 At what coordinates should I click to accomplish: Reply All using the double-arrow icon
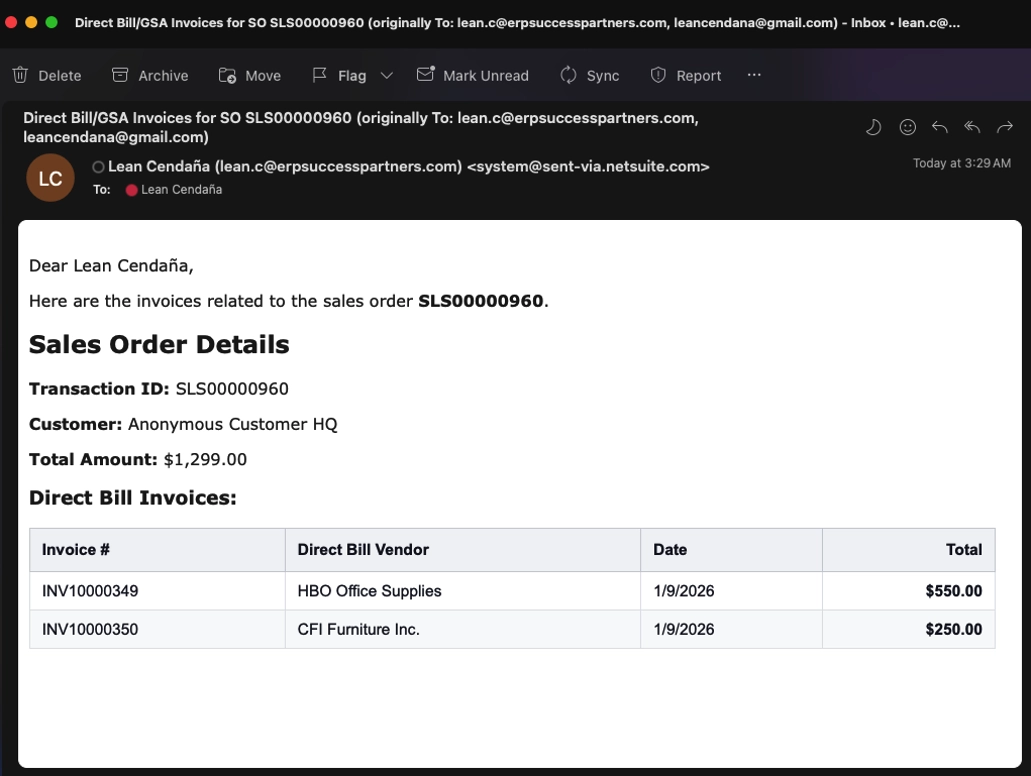click(x=971, y=127)
